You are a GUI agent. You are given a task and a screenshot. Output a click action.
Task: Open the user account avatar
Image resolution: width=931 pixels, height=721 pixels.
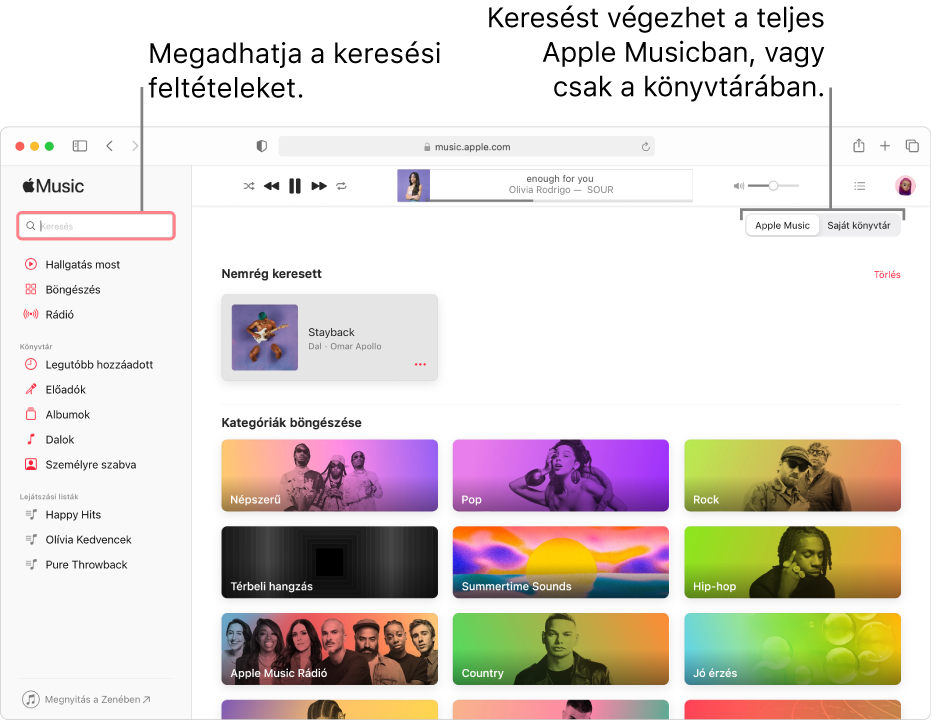tap(905, 186)
